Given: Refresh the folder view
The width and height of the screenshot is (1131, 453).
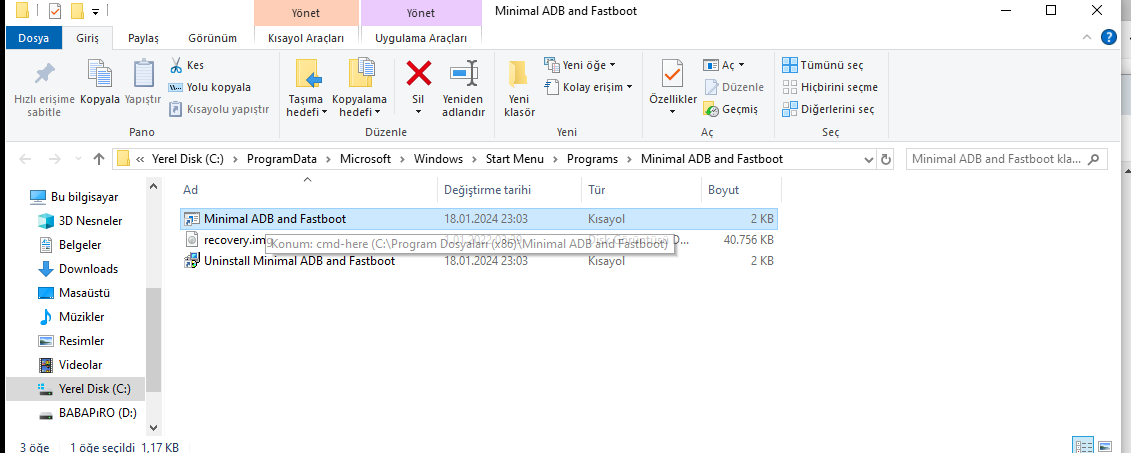Looking at the screenshot, I should click(x=886, y=159).
